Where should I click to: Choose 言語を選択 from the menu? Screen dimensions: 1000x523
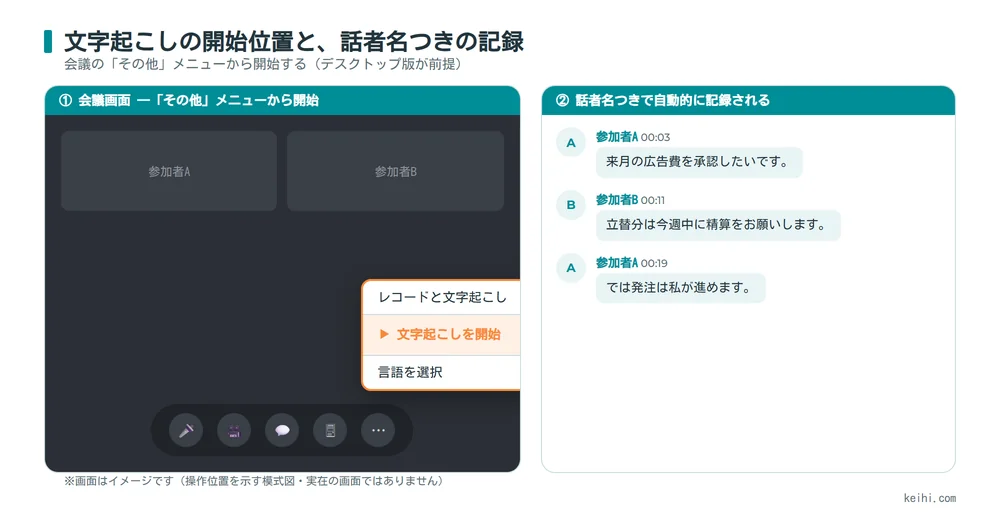tap(442, 372)
